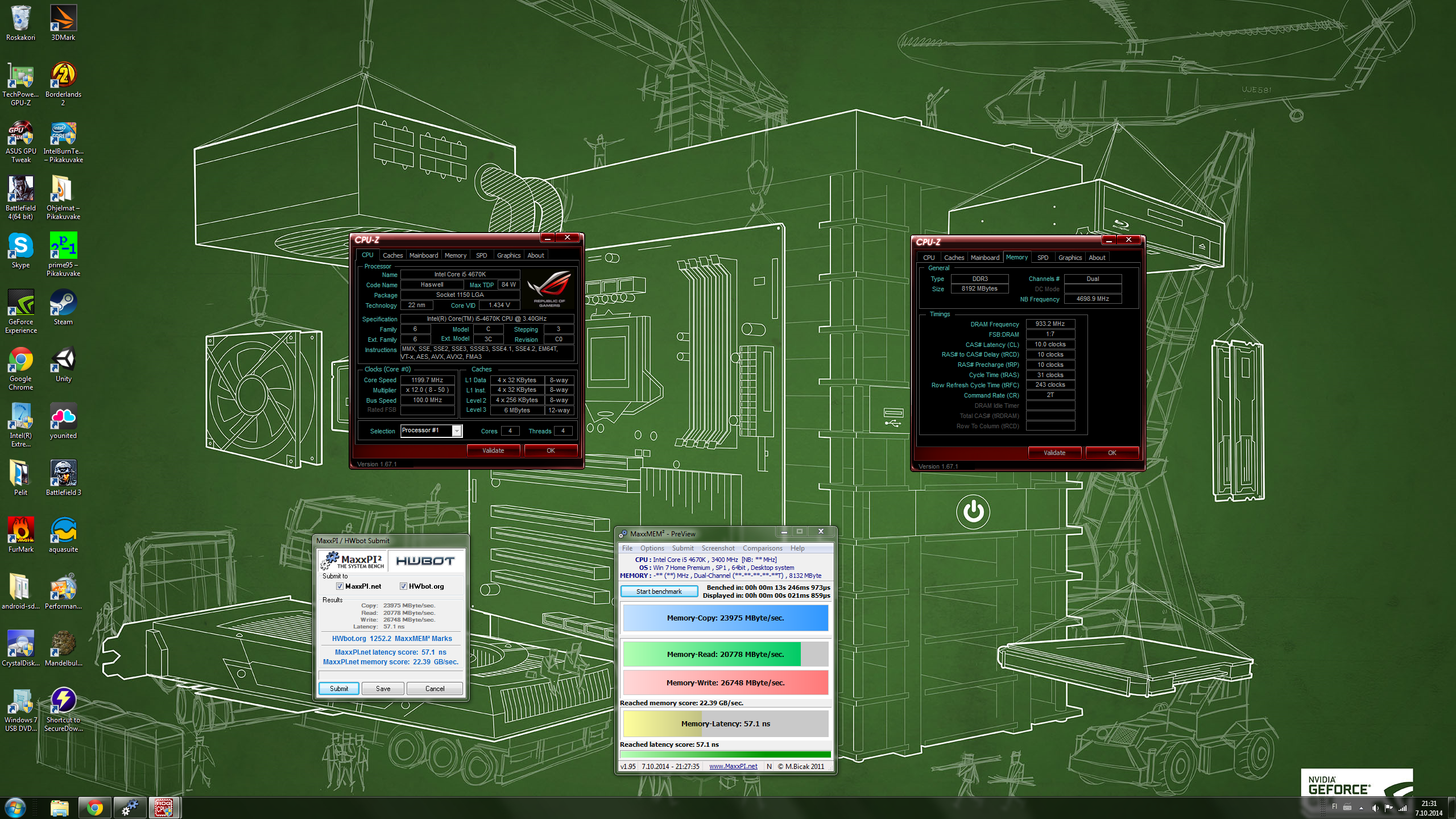Open the Graphics tab in the right CPU-Z window

(1070, 258)
